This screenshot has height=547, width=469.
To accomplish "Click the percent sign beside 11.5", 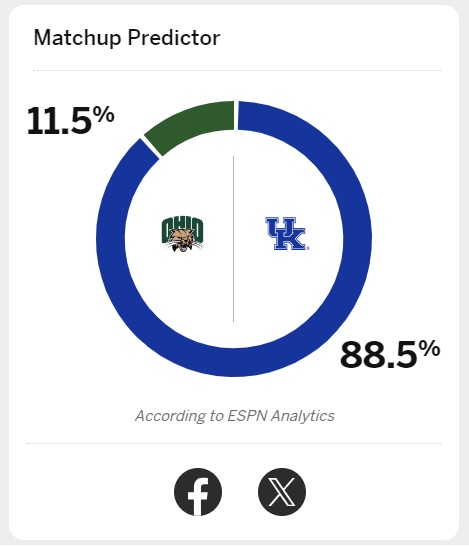I will pyautogui.click(x=105, y=114).
